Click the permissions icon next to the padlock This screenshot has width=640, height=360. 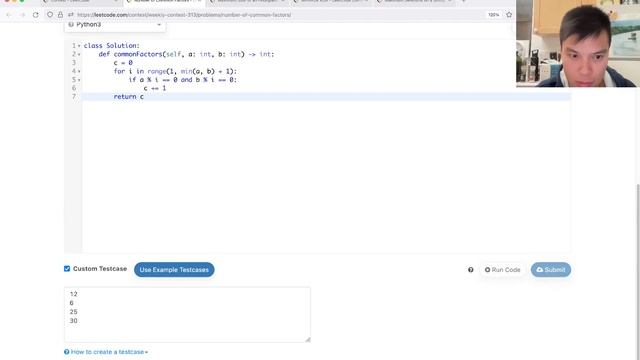71,15
